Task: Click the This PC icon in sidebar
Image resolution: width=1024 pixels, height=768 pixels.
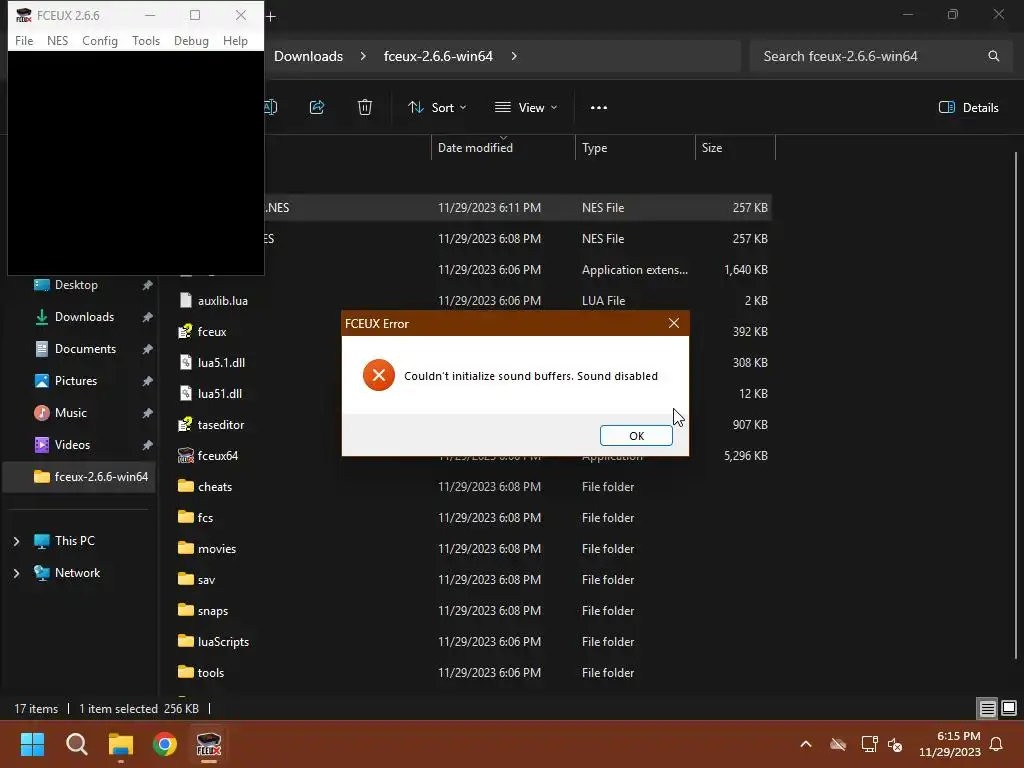Action: [x=42, y=541]
